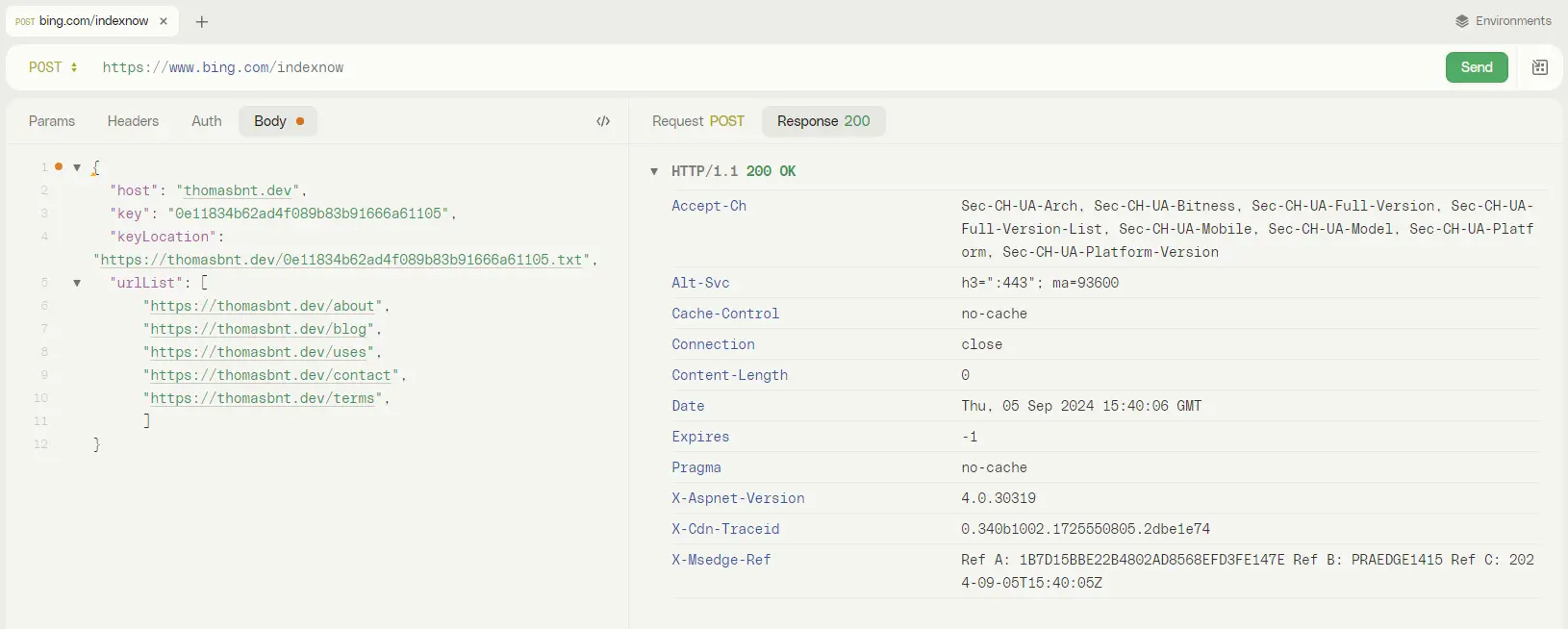Click the Send request button
The width and height of the screenshot is (1568, 629).
coord(1476,67)
